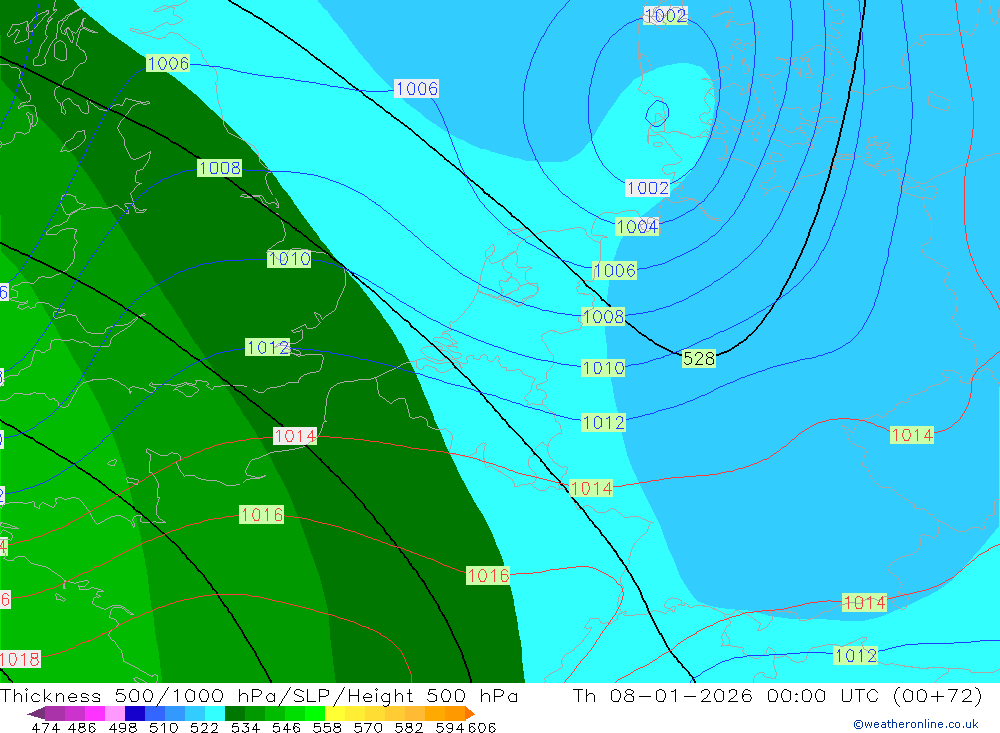Click the 'Thickness 500/1000 hPa/SLP/Height 500 hPa' title
Image resolution: width=1000 pixels, height=733 pixels.
(259, 695)
